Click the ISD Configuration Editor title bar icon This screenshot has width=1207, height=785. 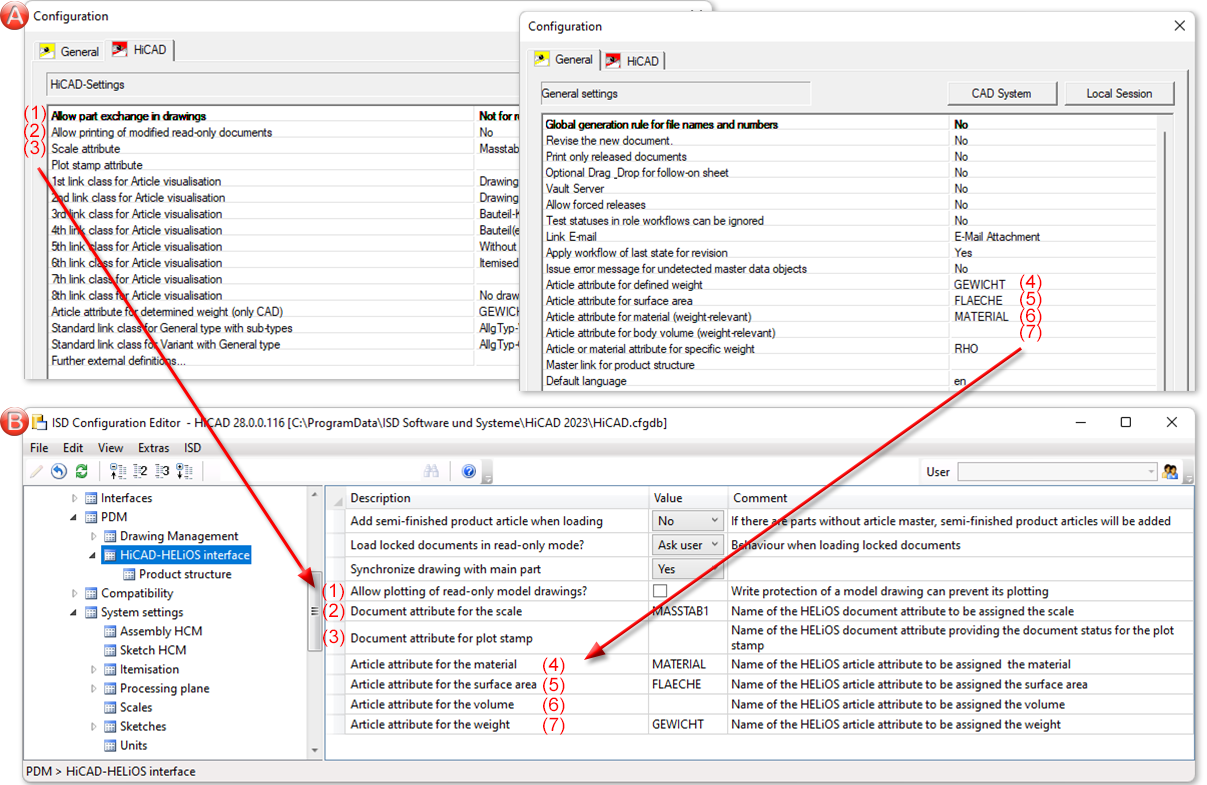coord(39,422)
